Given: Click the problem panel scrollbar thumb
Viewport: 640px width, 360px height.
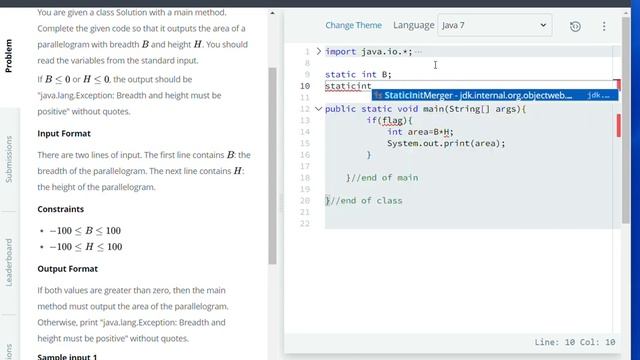Looking at the screenshot, I should pyautogui.click(x=273, y=166).
